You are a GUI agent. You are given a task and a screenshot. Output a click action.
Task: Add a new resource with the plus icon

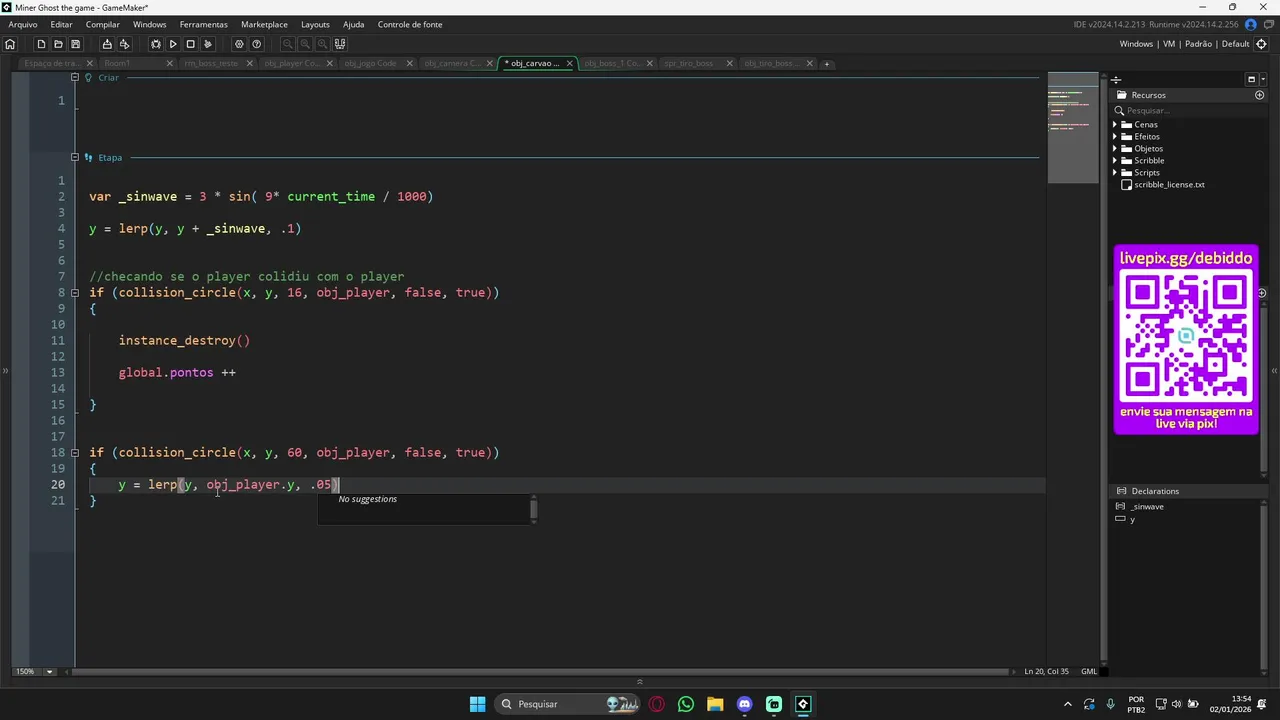coord(1259,95)
